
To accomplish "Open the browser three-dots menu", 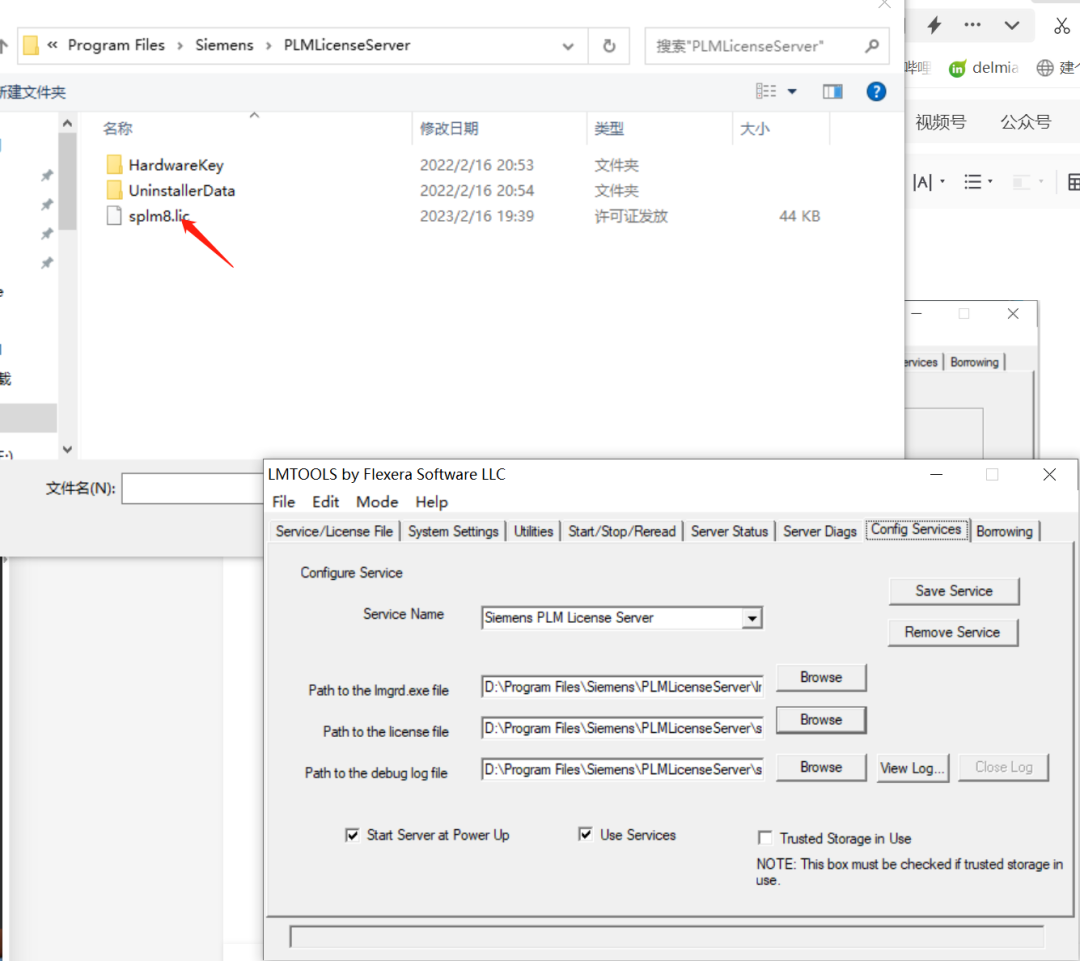I will 973,25.
